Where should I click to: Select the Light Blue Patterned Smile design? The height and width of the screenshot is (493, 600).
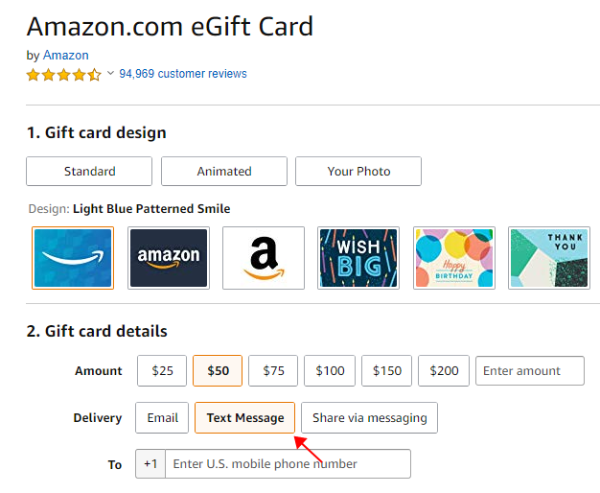(x=72, y=258)
